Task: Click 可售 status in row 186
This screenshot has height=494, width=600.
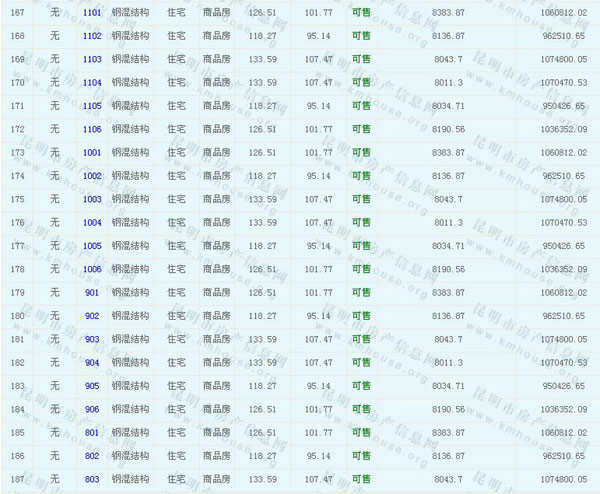Action: point(361,456)
